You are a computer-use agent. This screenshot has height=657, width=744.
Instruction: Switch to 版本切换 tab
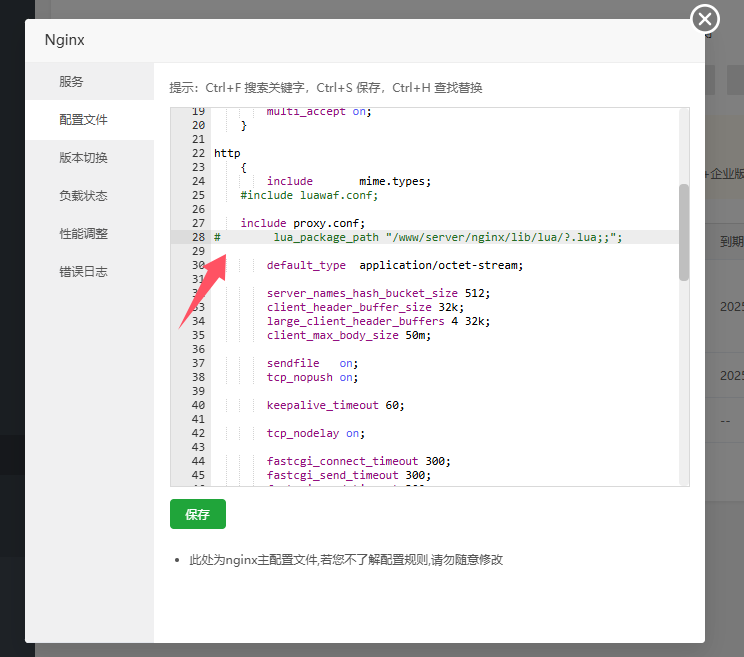[90, 157]
